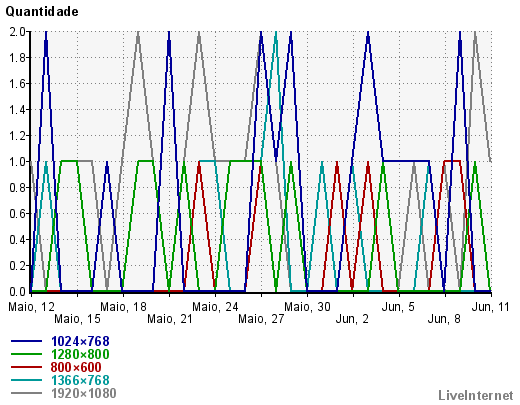Image resolution: width=520 pixels, height=405 pixels.
Task: Click the Jun, 8 date label
Action: 444,319
